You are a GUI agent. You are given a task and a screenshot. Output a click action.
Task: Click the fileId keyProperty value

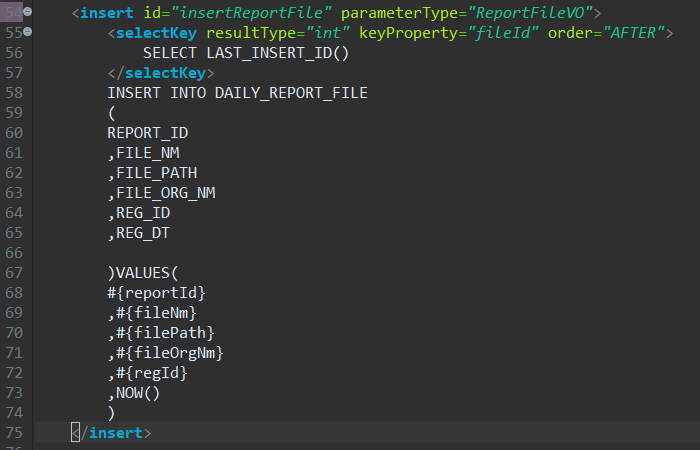[503, 33]
